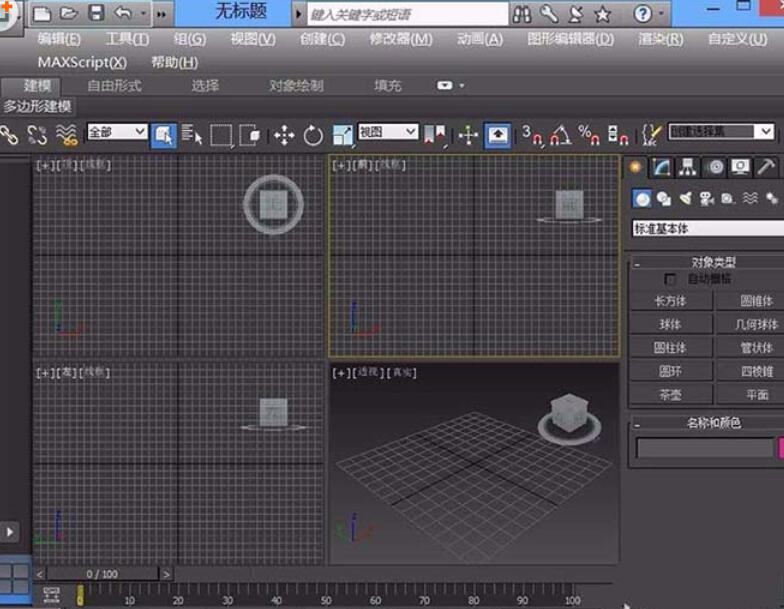The height and width of the screenshot is (609, 784).
Task: Select the Rotate tool in toolbar
Action: tap(313, 135)
